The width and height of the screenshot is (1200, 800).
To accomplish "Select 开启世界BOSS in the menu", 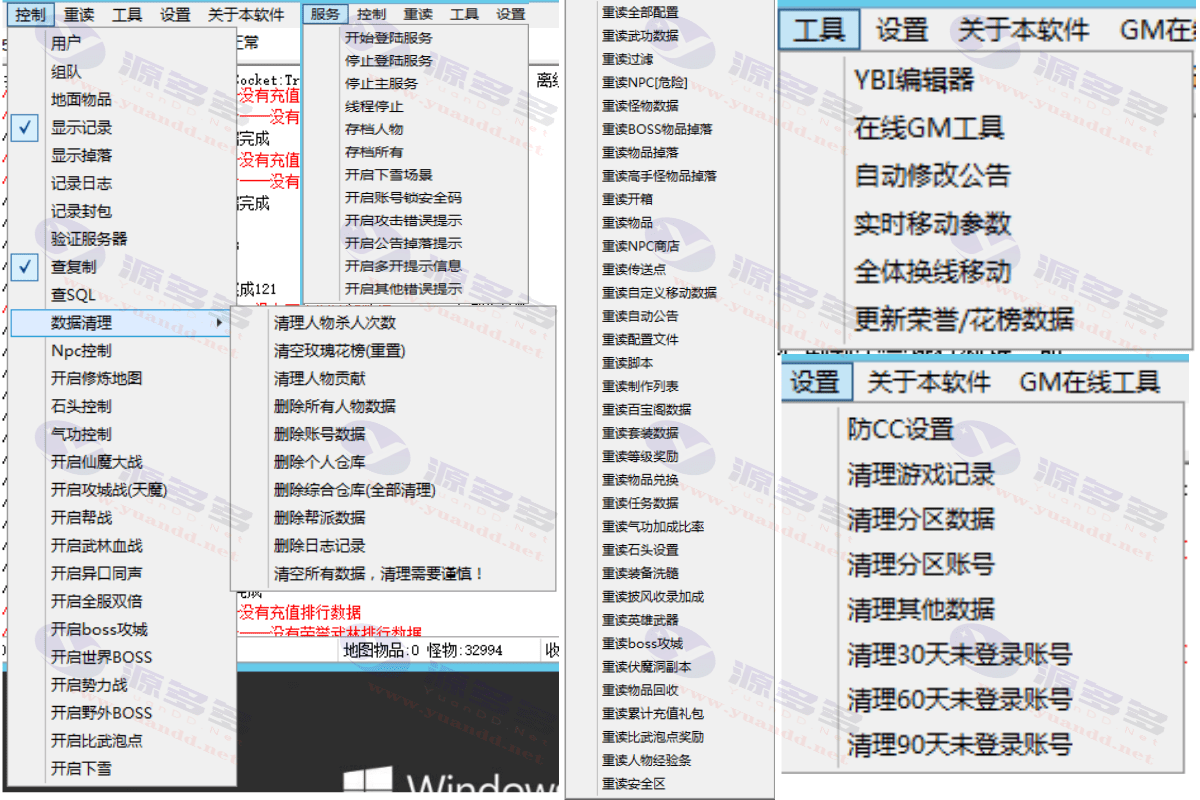I will [101, 657].
